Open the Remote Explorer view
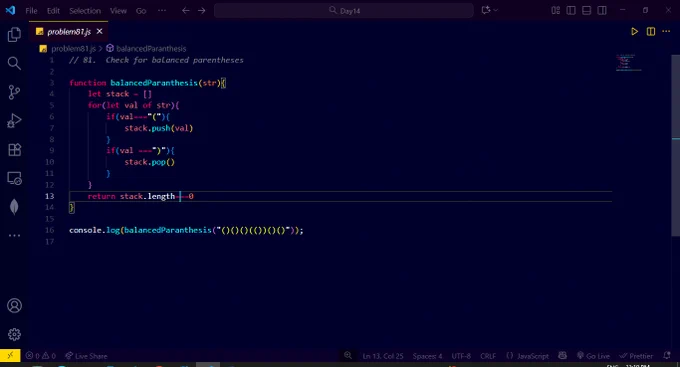 [14, 178]
